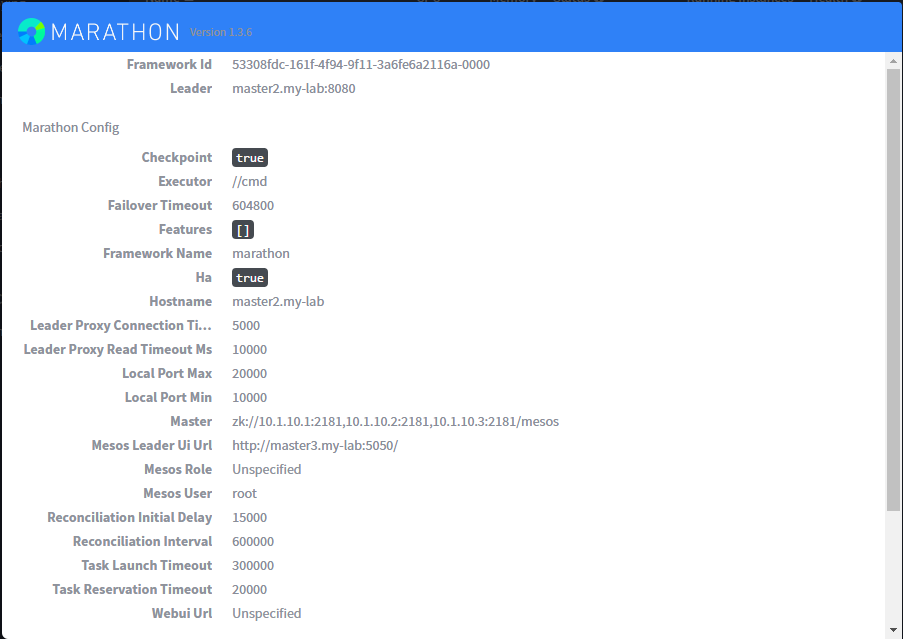Select the Webui Url value Unspecified
The width and height of the screenshot is (903, 639).
click(267, 614)
